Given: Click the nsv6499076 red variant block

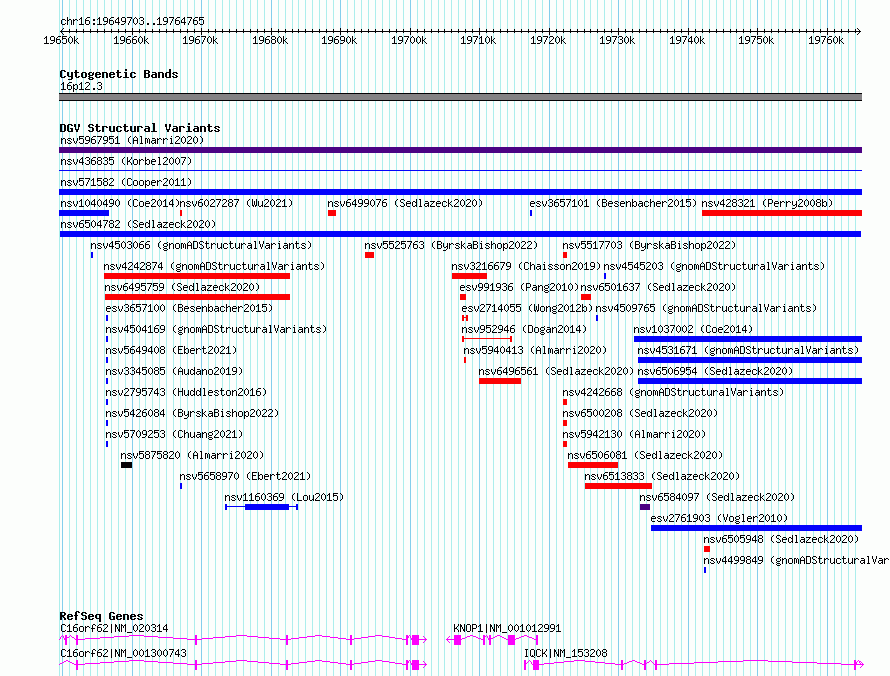Looking at the screenshot, I should point(332,213).
